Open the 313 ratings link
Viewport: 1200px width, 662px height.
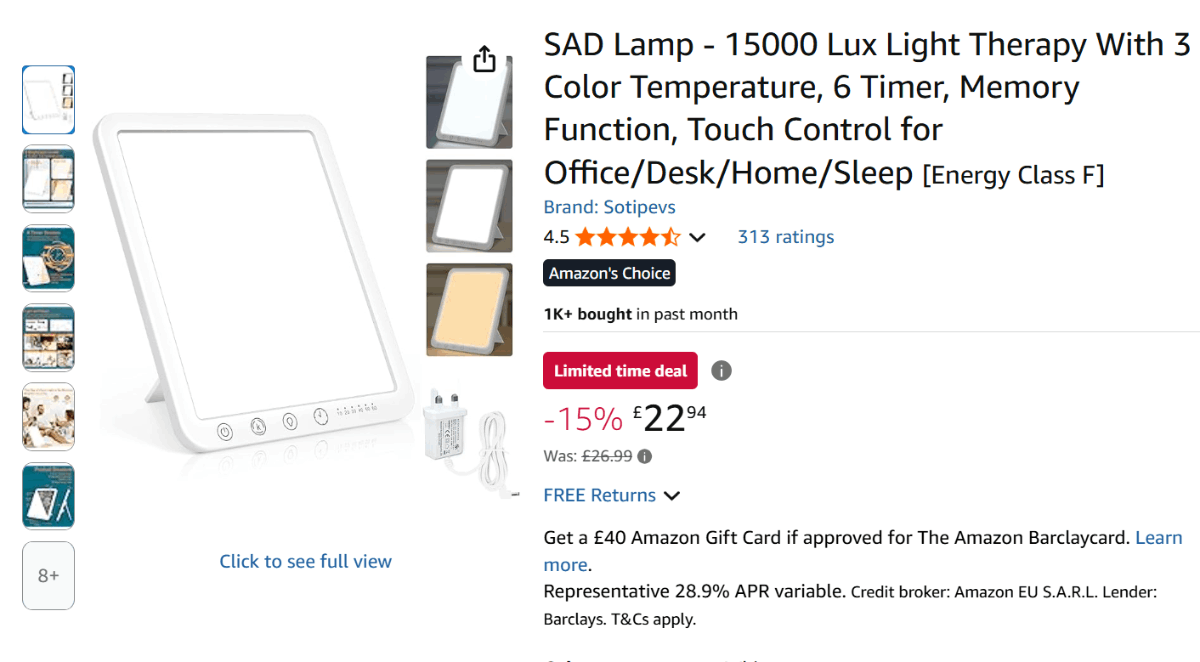785,237
